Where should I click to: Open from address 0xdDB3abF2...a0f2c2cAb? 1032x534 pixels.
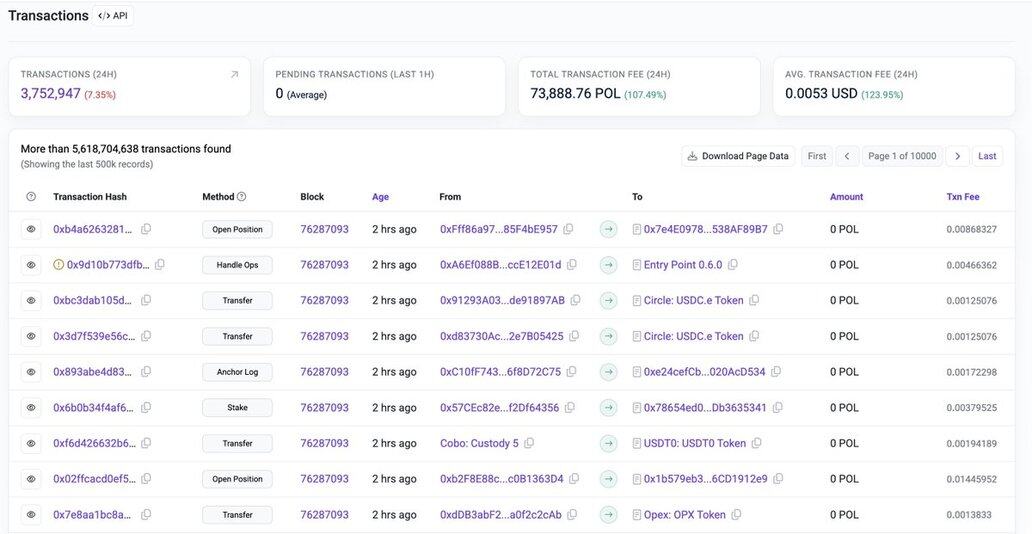tap(501, 514)
